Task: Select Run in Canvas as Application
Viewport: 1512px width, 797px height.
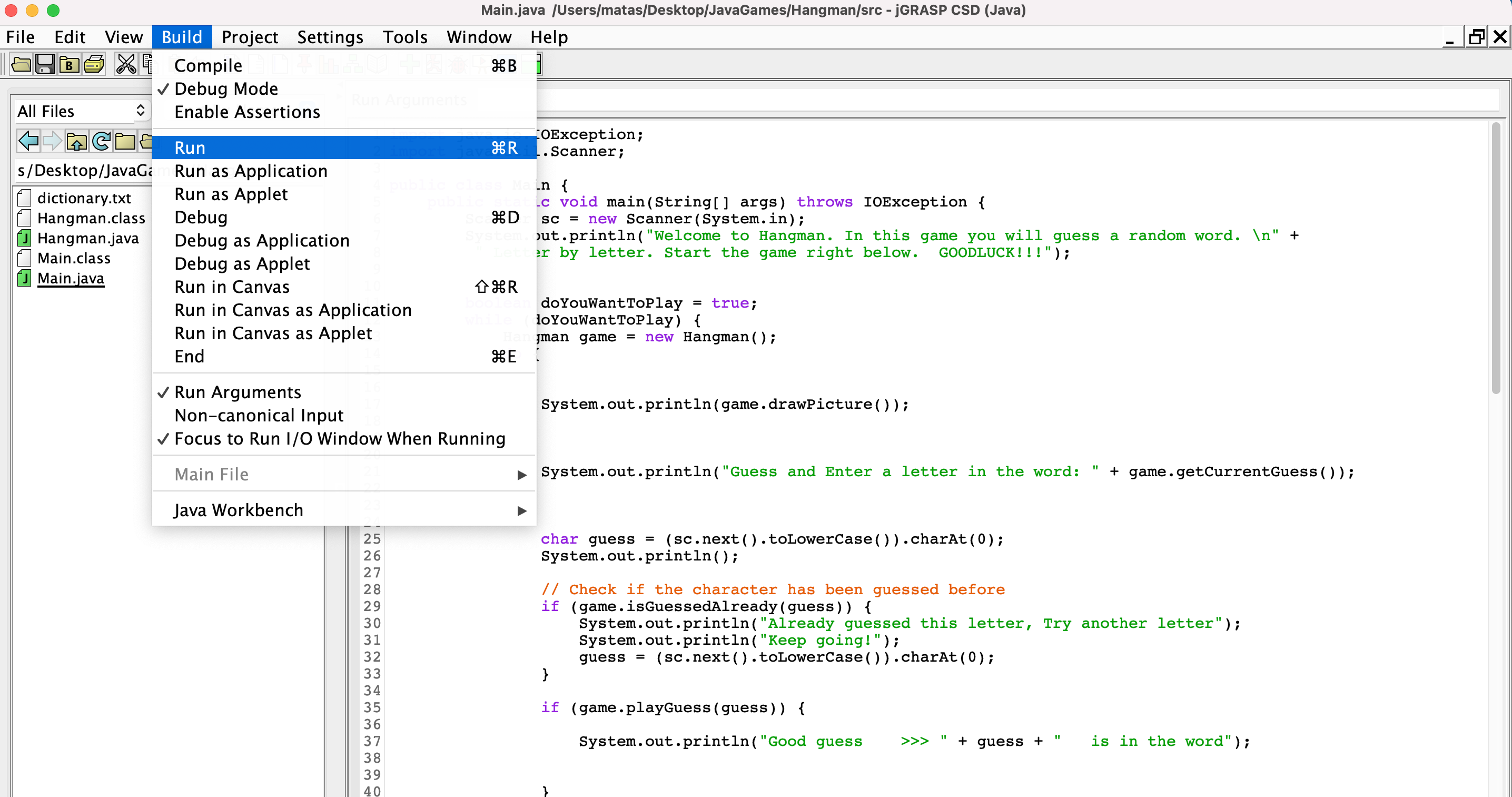Action: [x=344, y=310]
